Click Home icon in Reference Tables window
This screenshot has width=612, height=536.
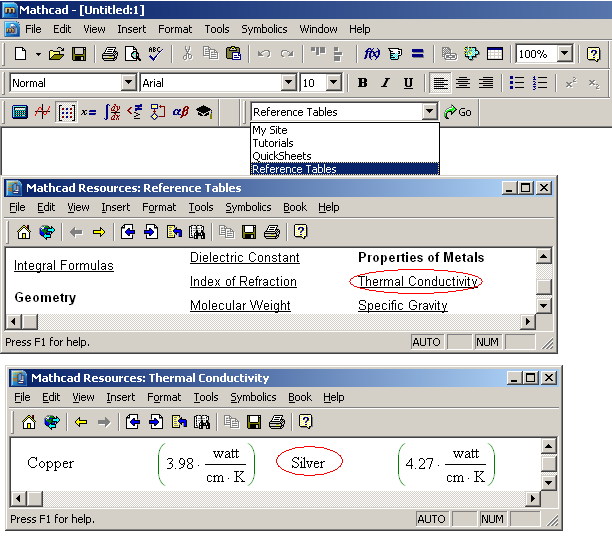click(24, 232)
